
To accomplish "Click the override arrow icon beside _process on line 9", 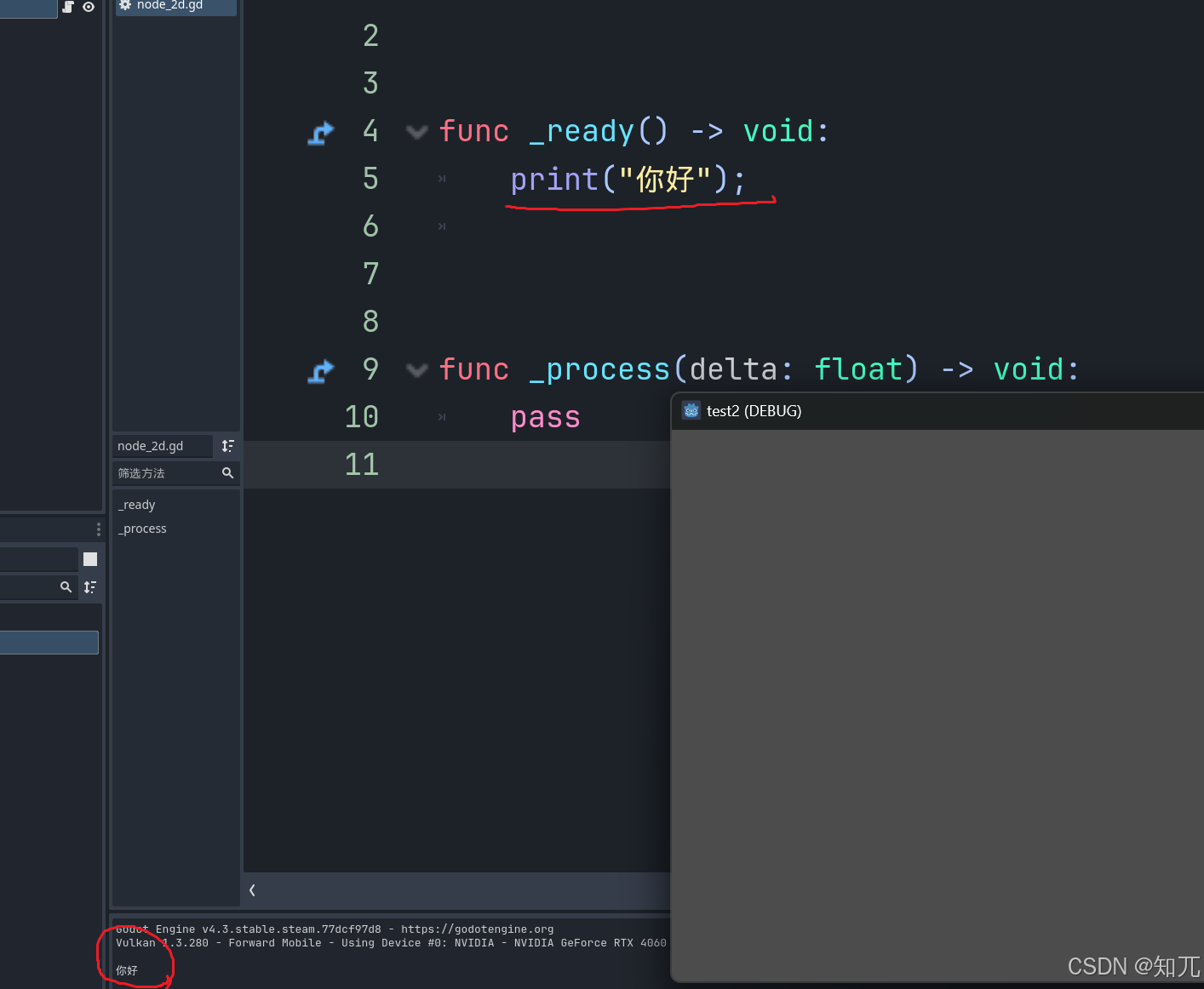I will 321,370.
